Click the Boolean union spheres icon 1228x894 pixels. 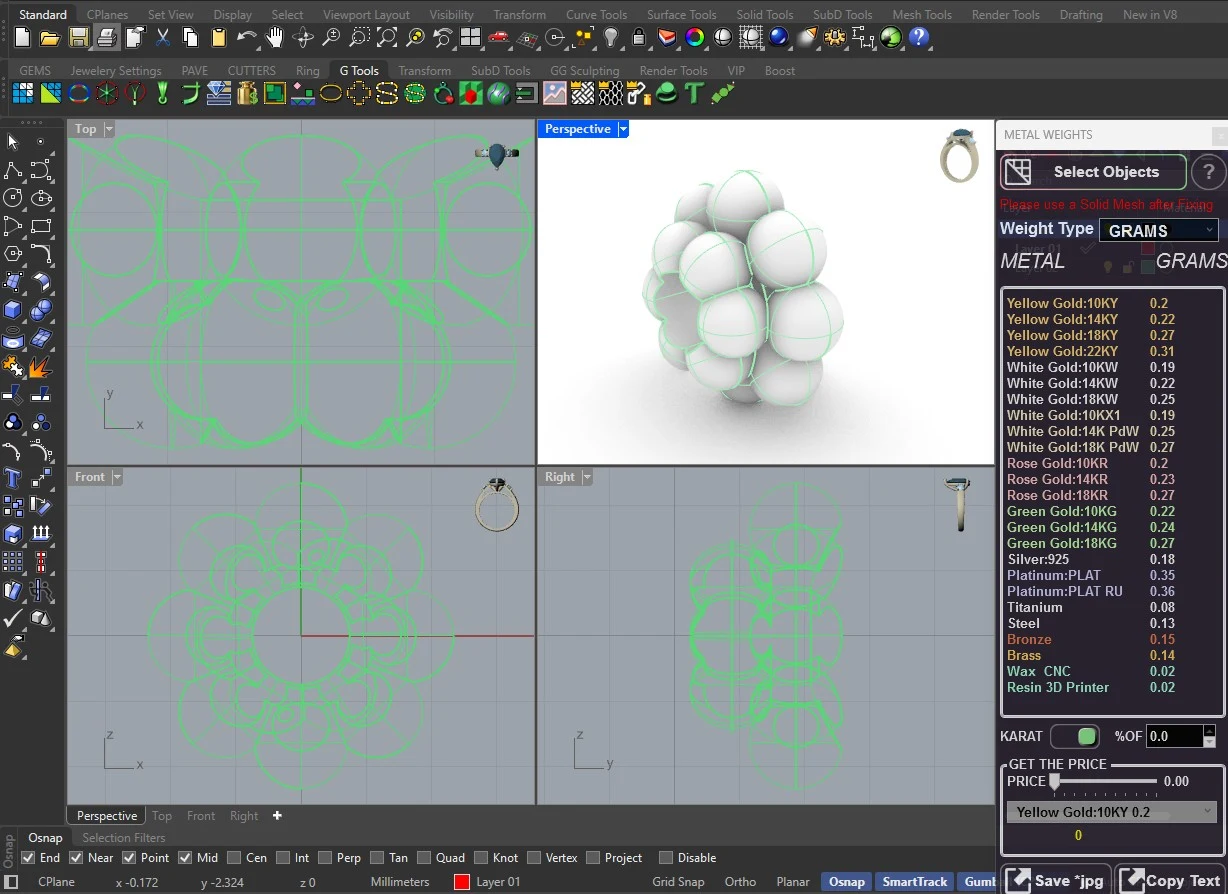[x=41, y=309]
